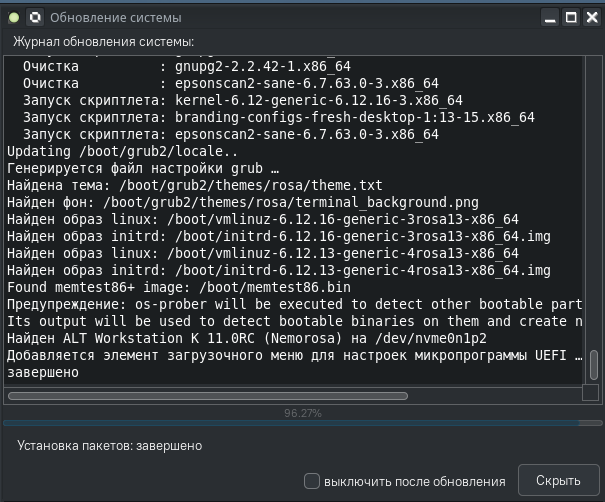Click the 'завершено' last log line
The image size is (605, 502).
pyautogui.click(x=43, y=372)
